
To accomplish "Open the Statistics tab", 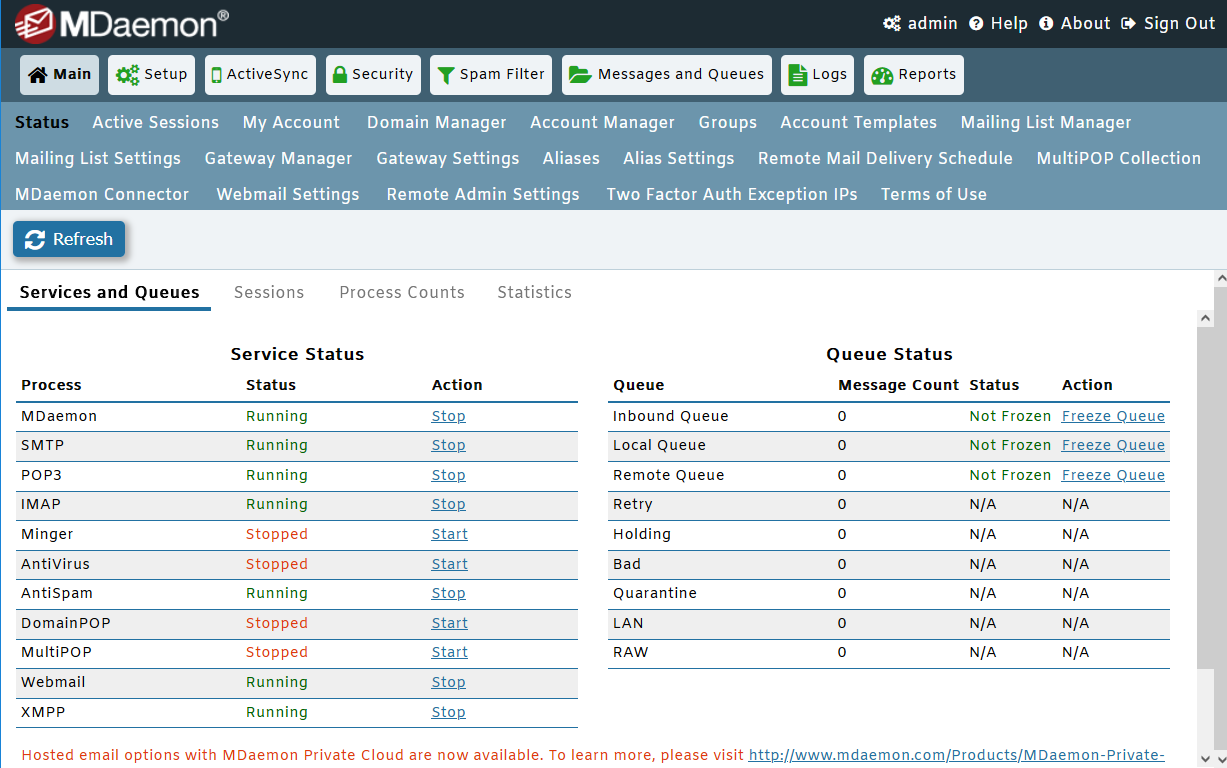I will click(534, 292).
